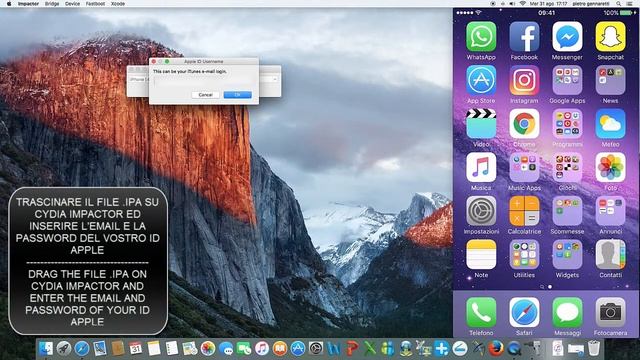This screenshot has height=360, width=640.
Task: Open the Meteo weather app
Action: point(610,124)
